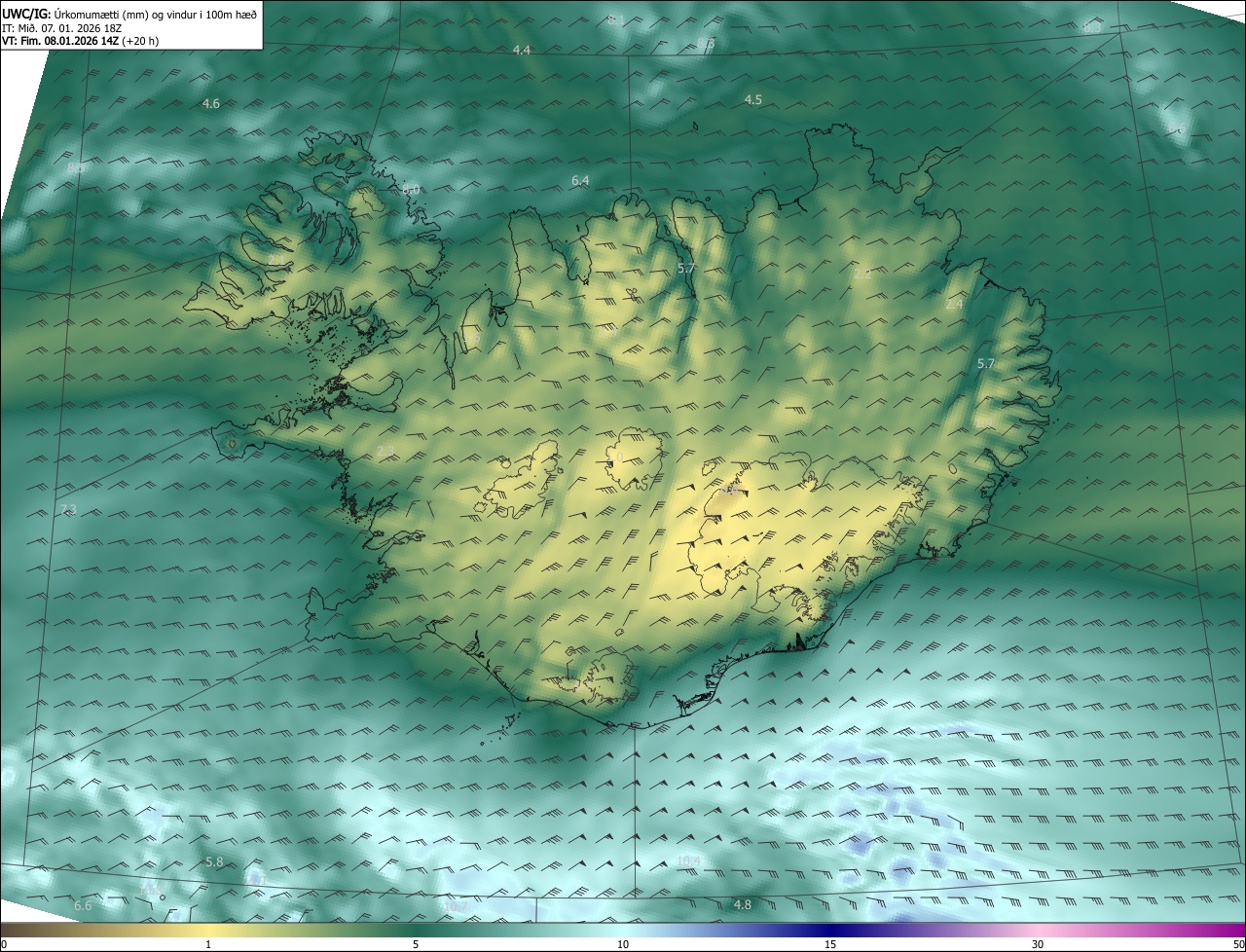Click the map value "4.8"
This screenshot has width=1246, height=952.
[743, 904]
